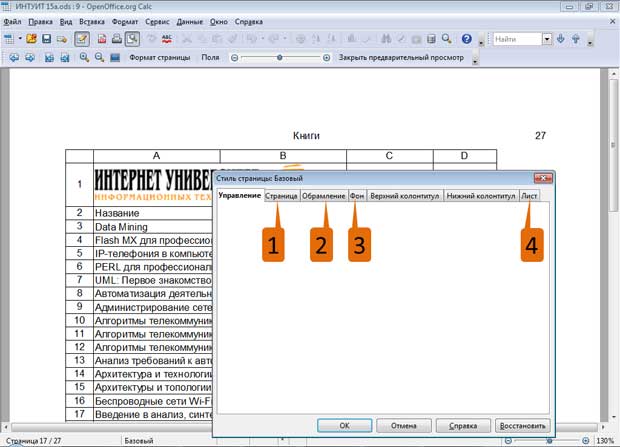Click the Zoom magnifier icon in the main toolbar
The height and width of the screenshot is (447, 620).
pos(447,39)
